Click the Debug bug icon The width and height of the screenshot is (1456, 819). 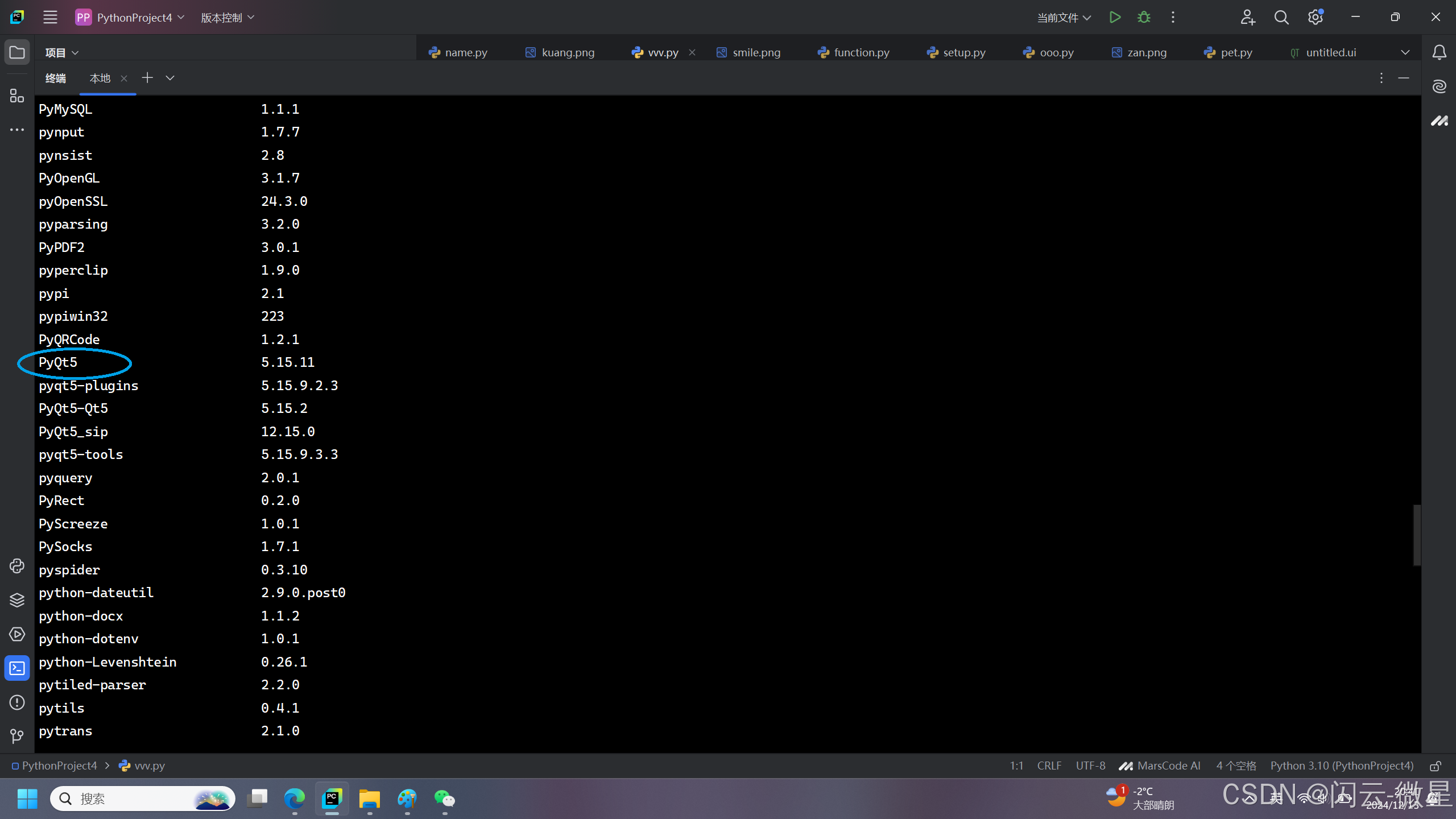point(1144,17)
